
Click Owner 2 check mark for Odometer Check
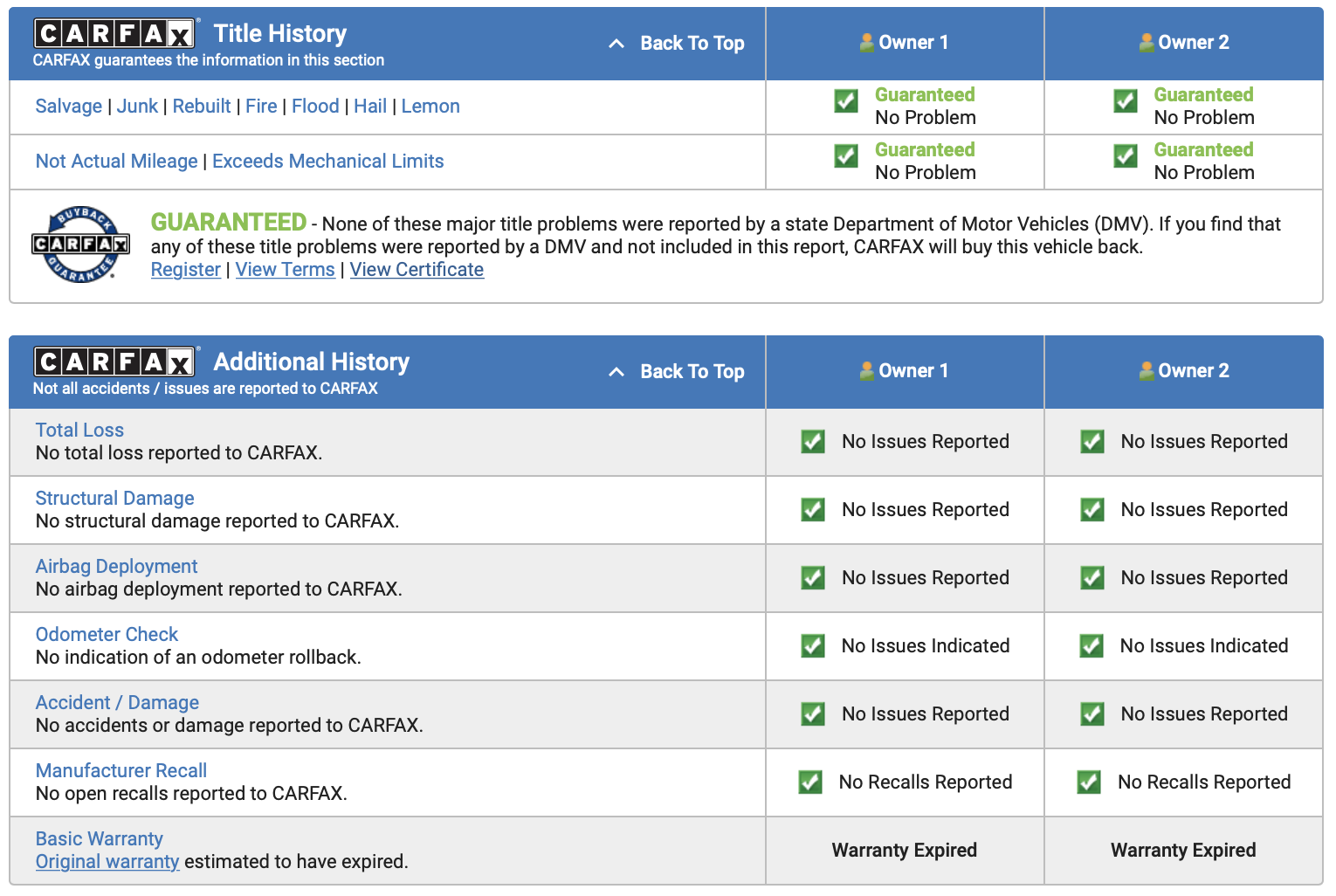[x=1092, y=645]
